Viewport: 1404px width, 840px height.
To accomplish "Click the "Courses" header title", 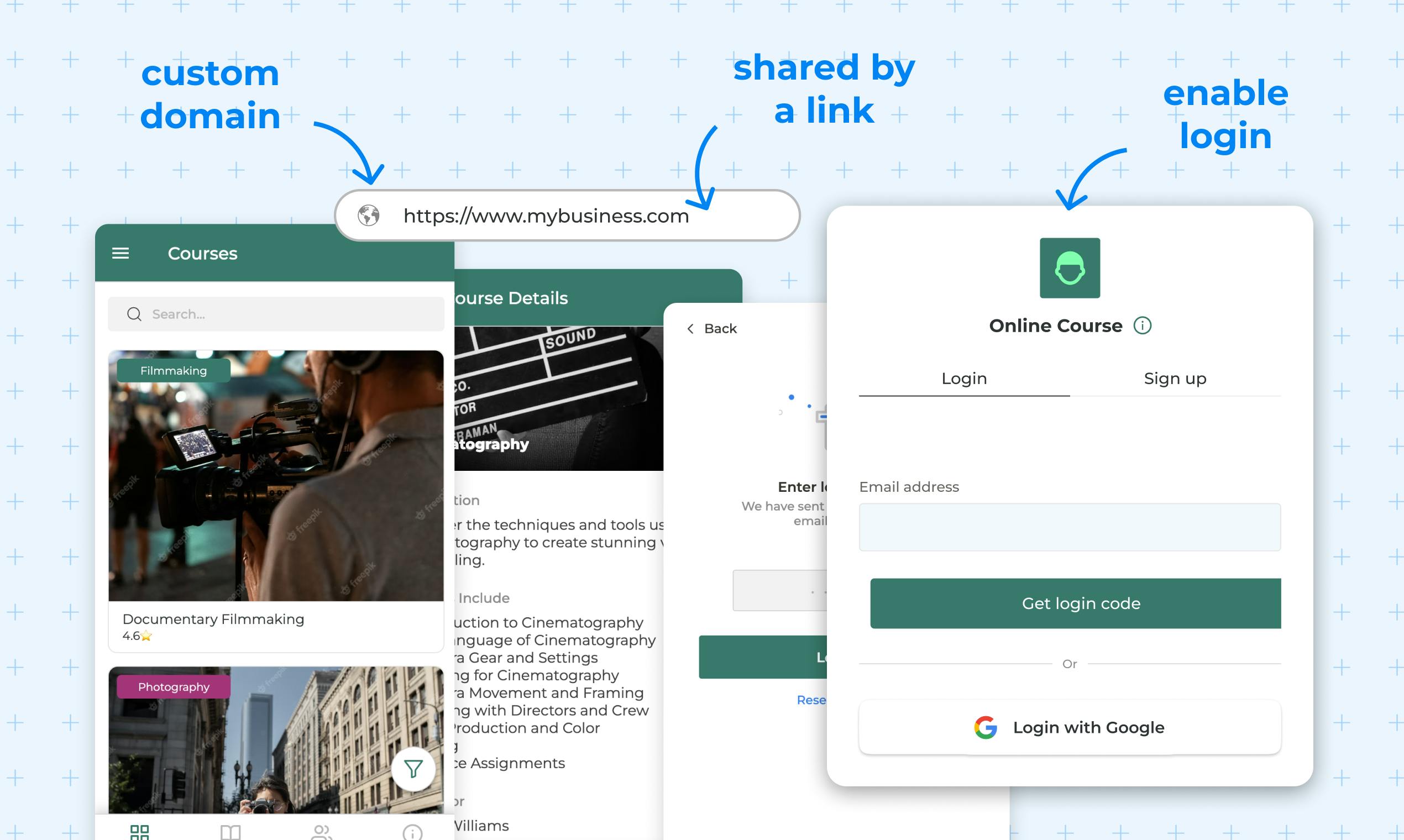I will point(203,253).
